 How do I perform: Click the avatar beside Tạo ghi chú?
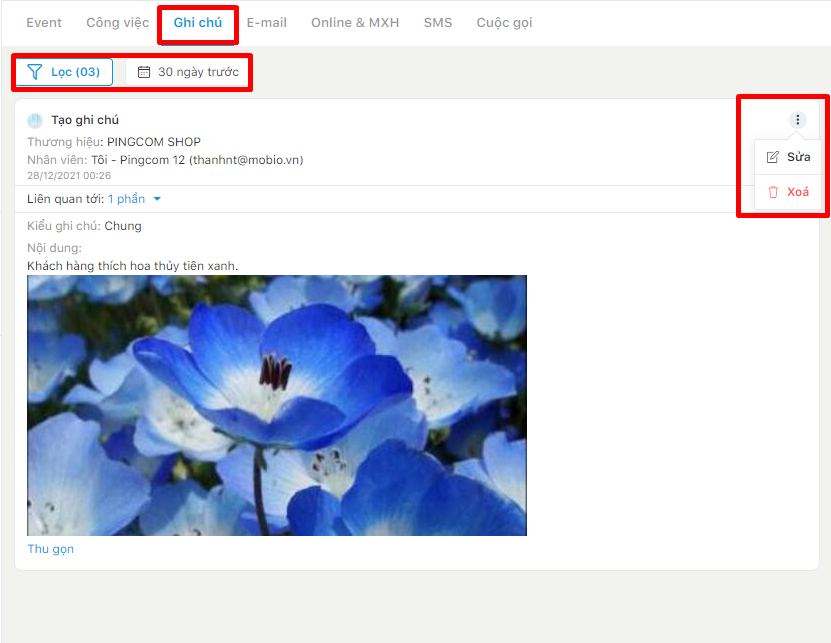tap(35, 121)
